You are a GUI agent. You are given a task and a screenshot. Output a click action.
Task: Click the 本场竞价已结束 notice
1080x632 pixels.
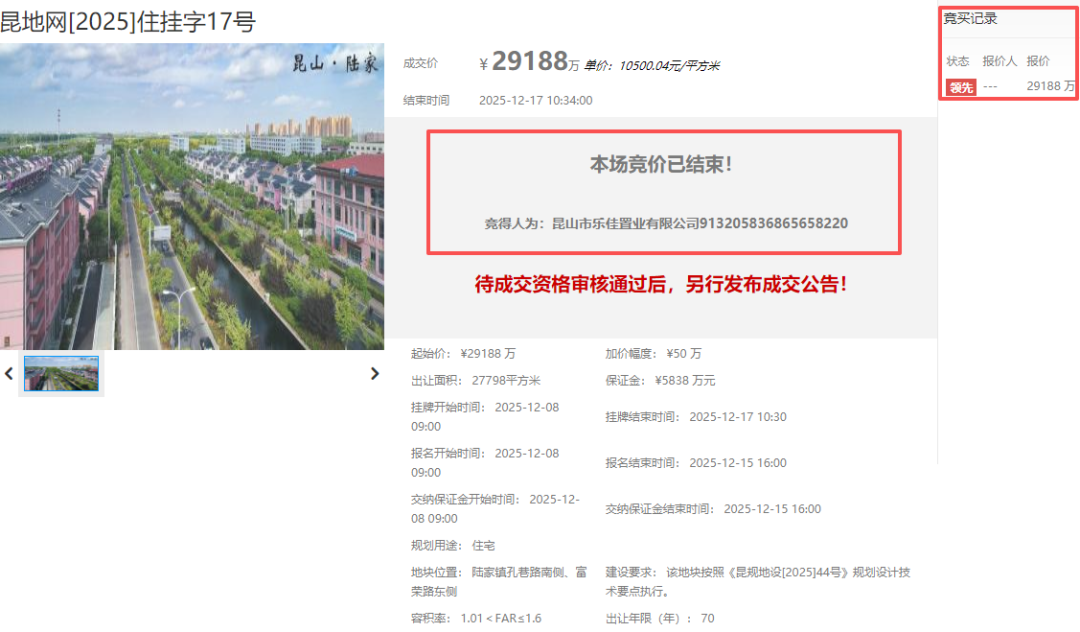pyautogui.click(x=661, y=165)
